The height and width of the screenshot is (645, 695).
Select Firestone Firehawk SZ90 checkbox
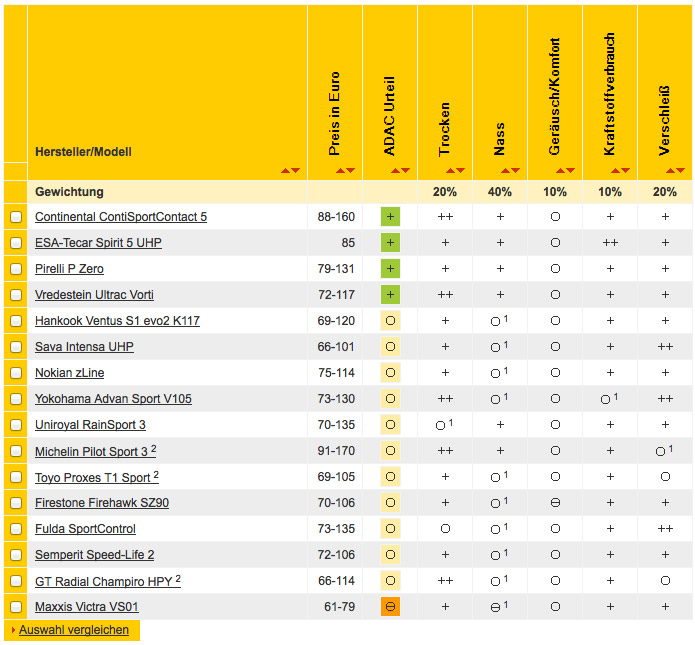(16, 503)
